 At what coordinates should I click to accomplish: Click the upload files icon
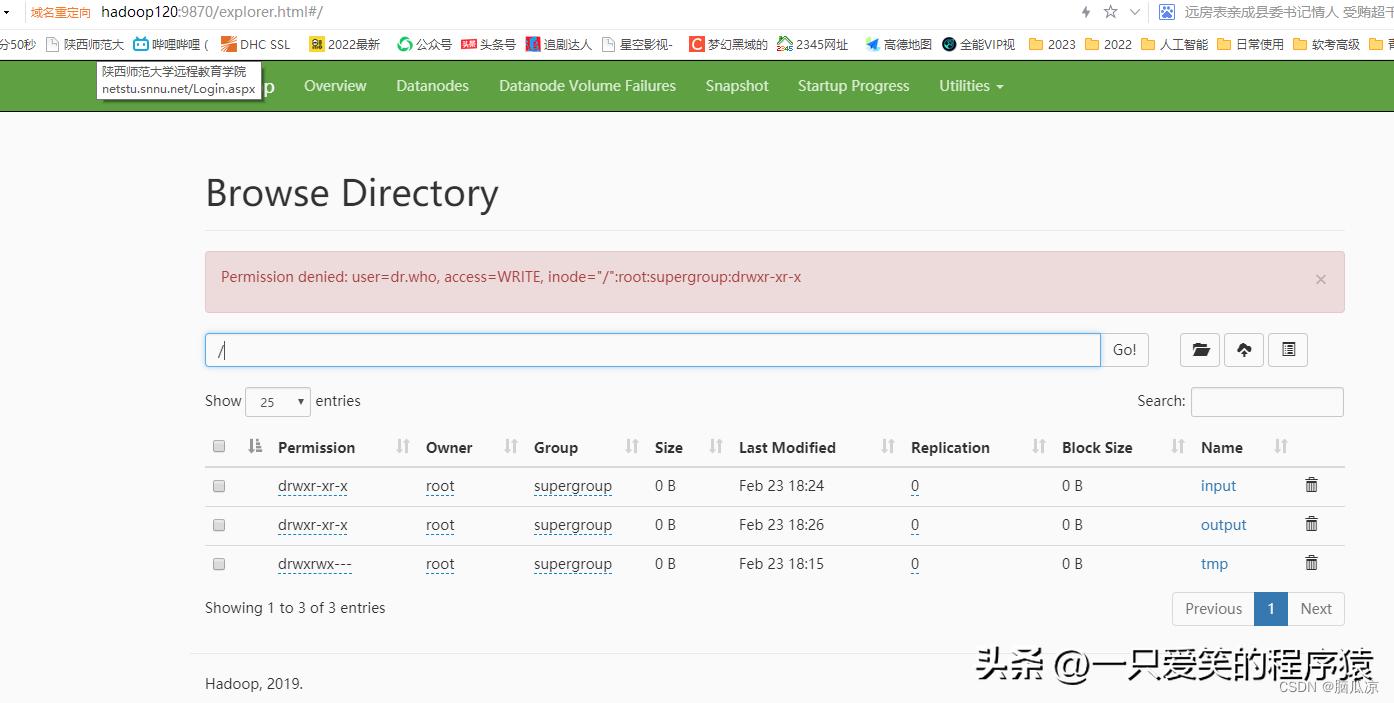coord(1243,349)
